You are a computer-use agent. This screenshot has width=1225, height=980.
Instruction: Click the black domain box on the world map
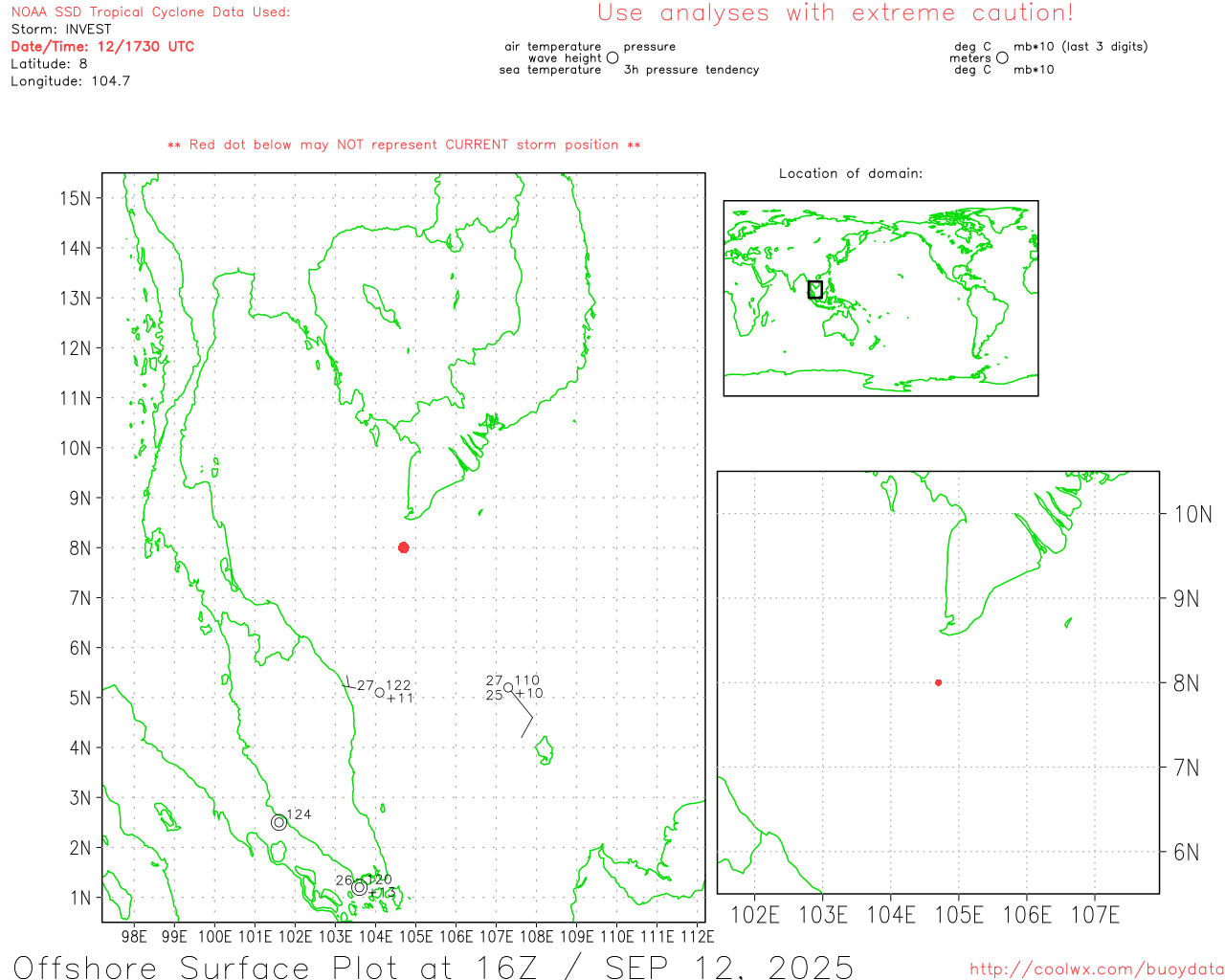click(x=815, y=289)
